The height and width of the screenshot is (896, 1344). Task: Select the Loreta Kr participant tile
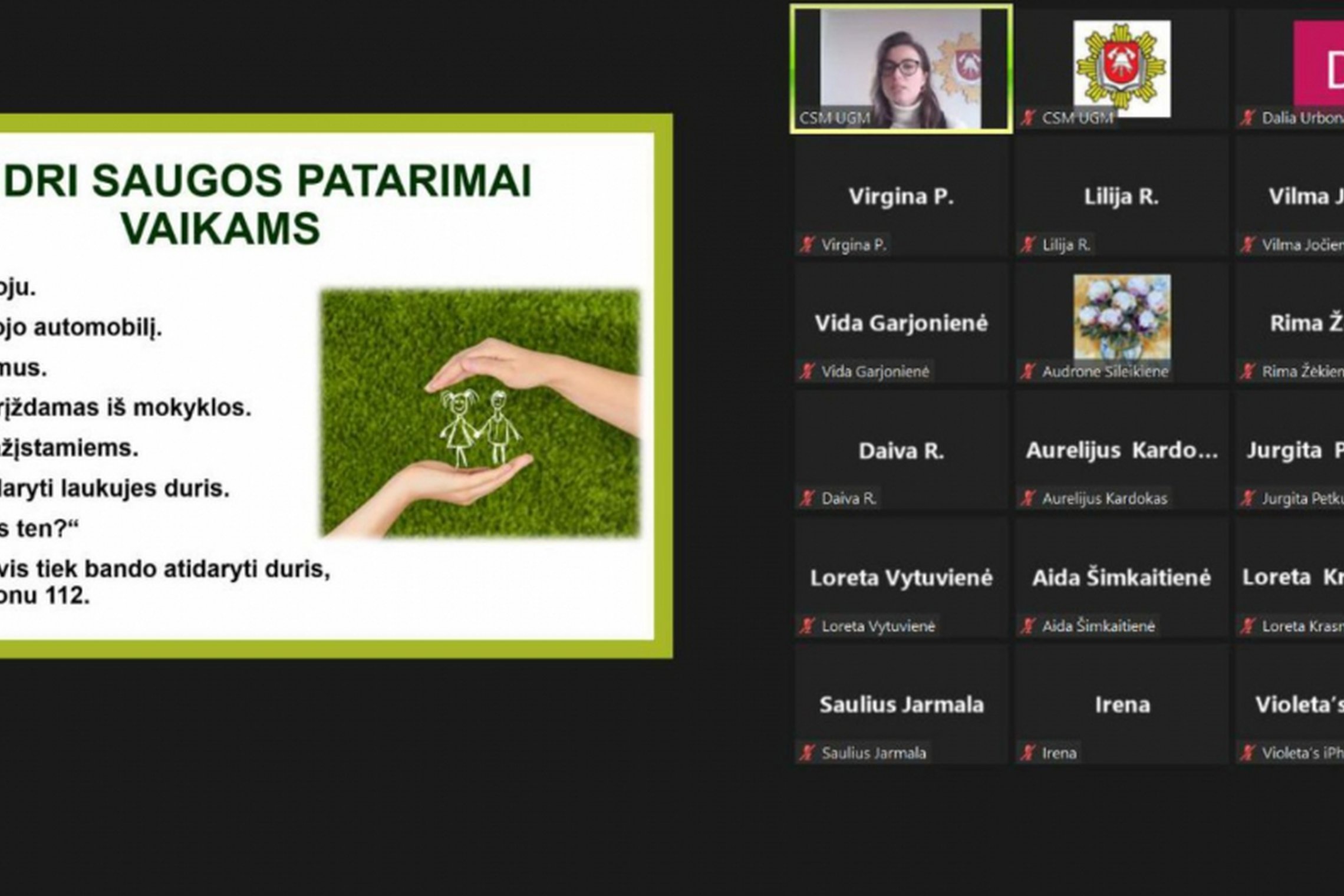(x=1290, y=578)
